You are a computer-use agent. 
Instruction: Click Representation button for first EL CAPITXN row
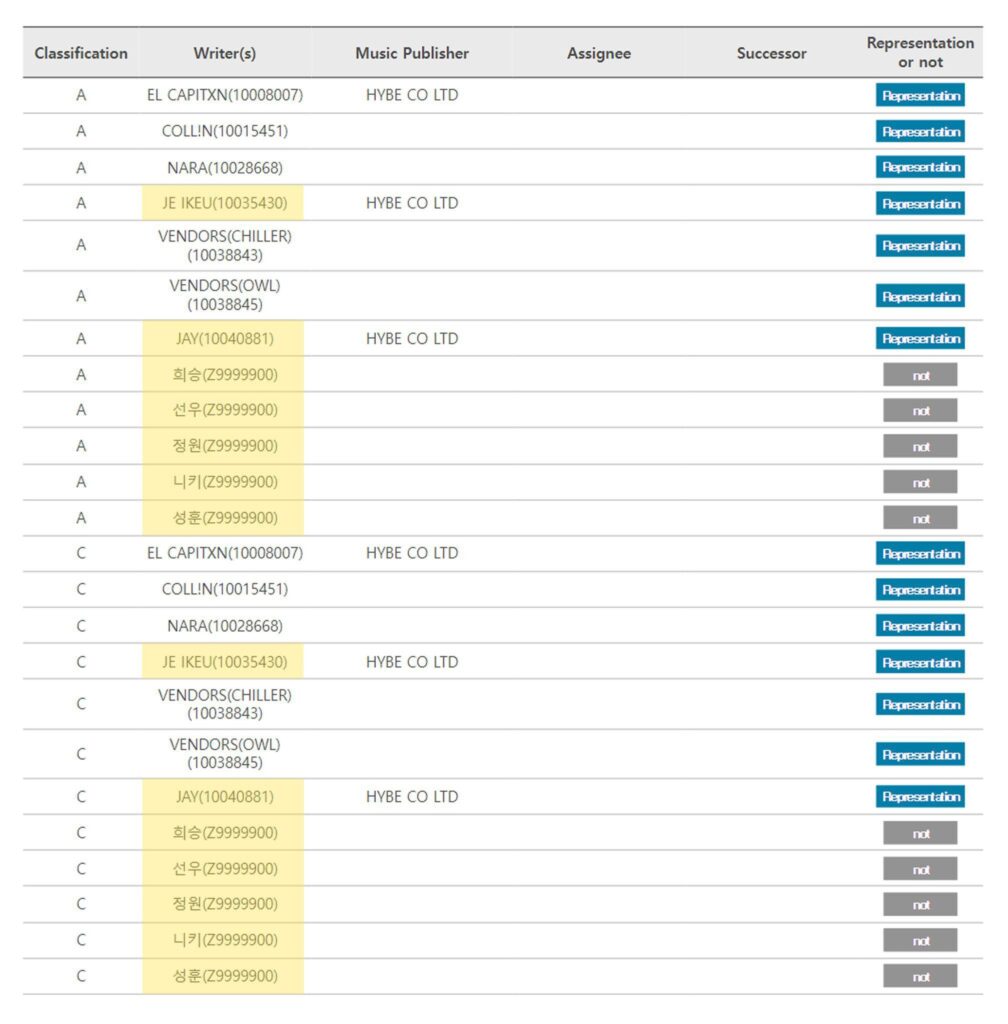(919, 95)
